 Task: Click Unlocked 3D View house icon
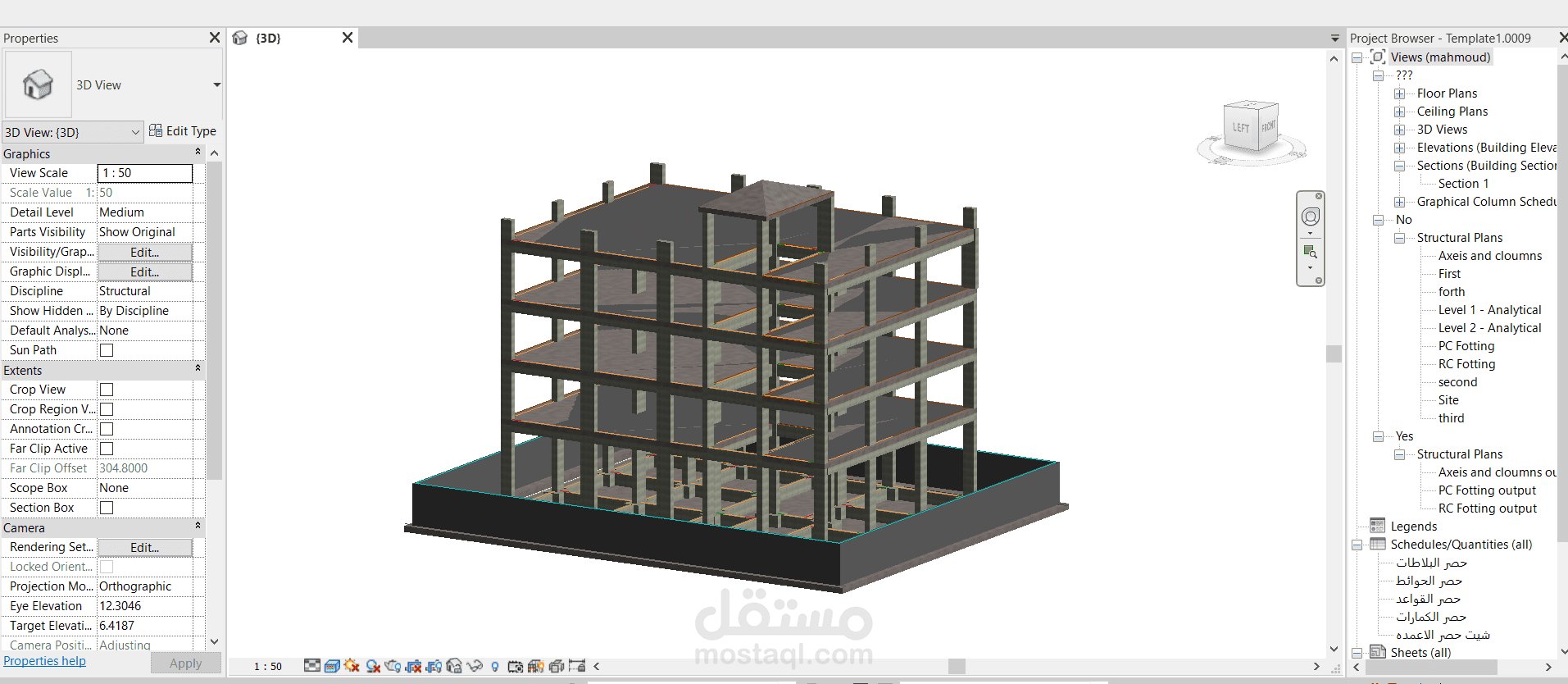454,666
